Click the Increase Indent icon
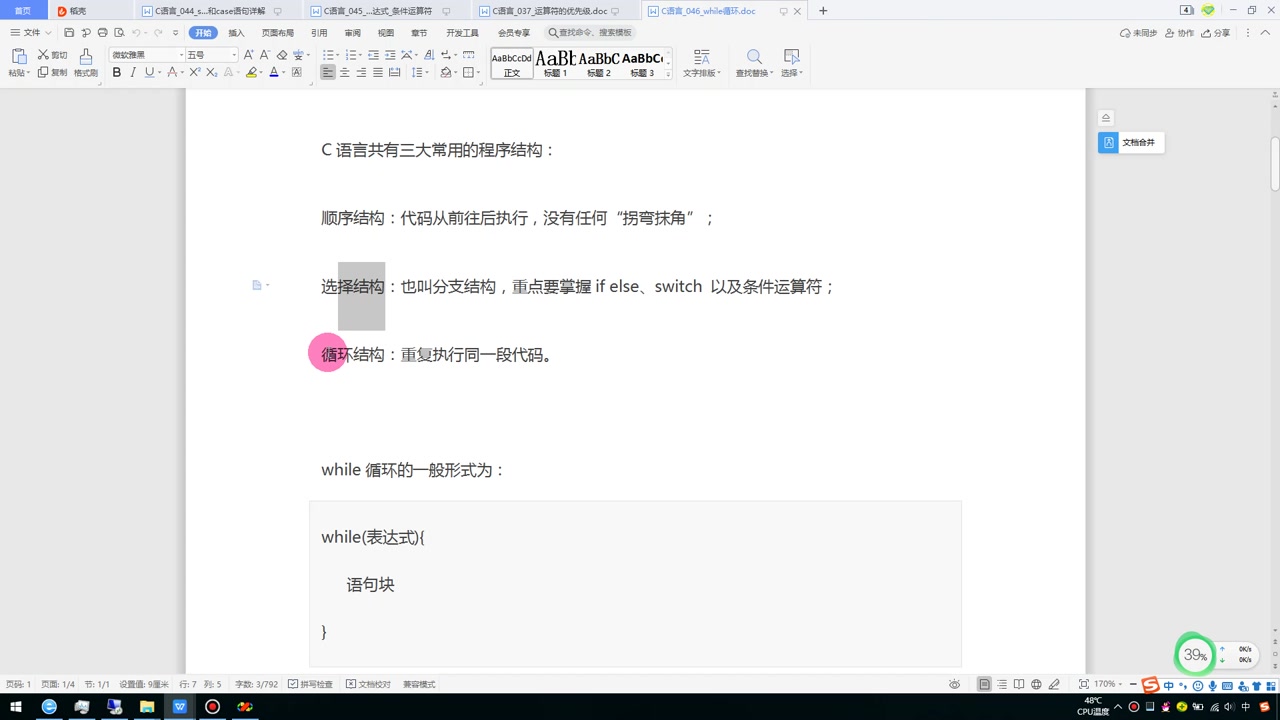Screen dimensions: 1280x720 click(390, 55)
